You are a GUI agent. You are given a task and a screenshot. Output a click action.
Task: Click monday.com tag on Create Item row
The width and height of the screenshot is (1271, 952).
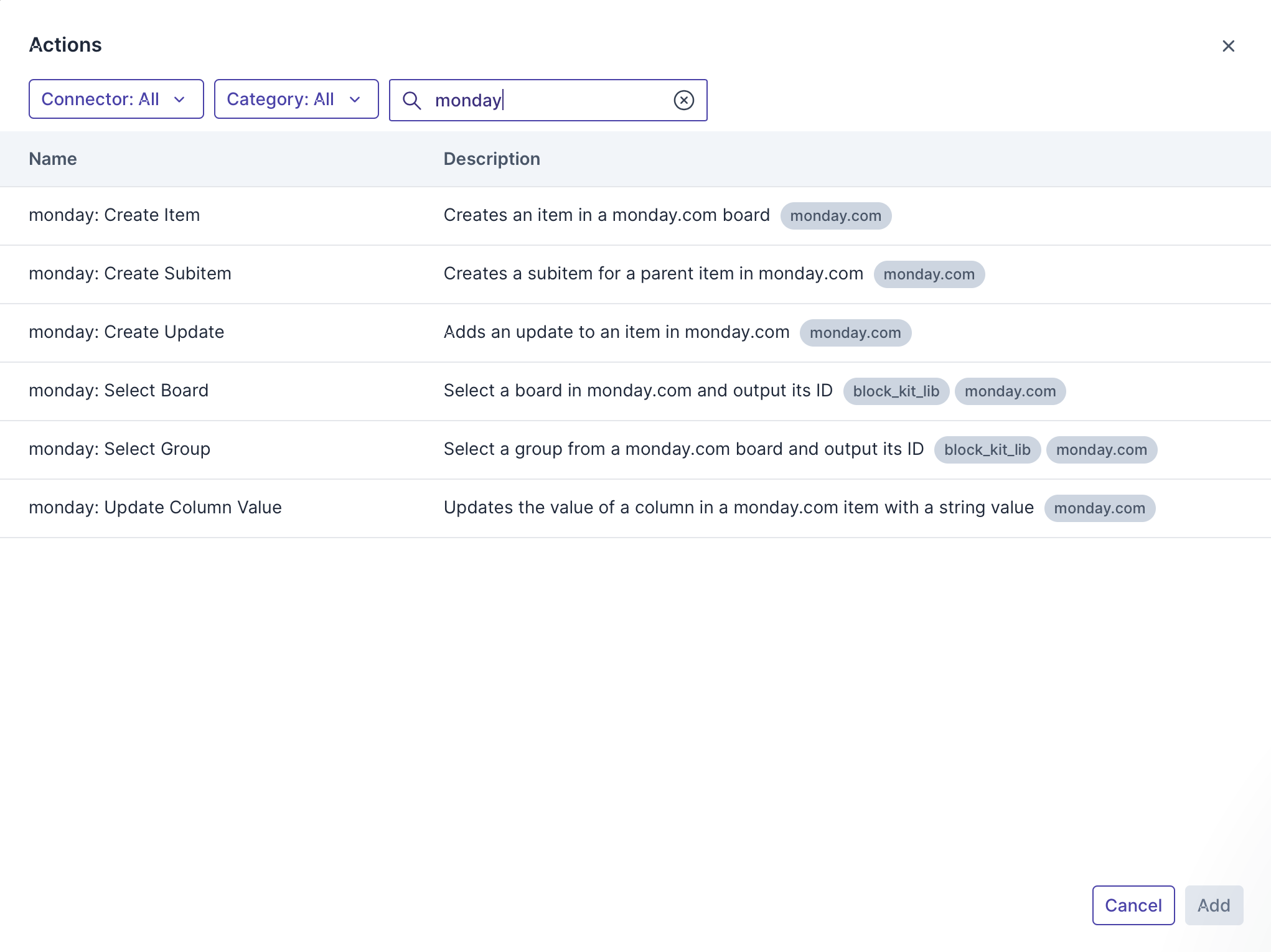coord(835,216)
